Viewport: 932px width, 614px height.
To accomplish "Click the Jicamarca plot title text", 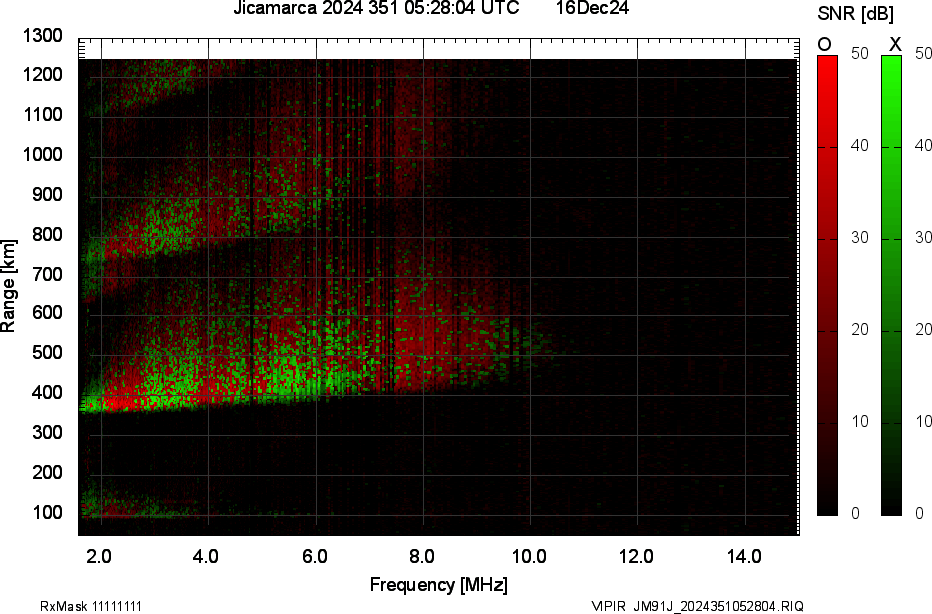I will 376,8.
